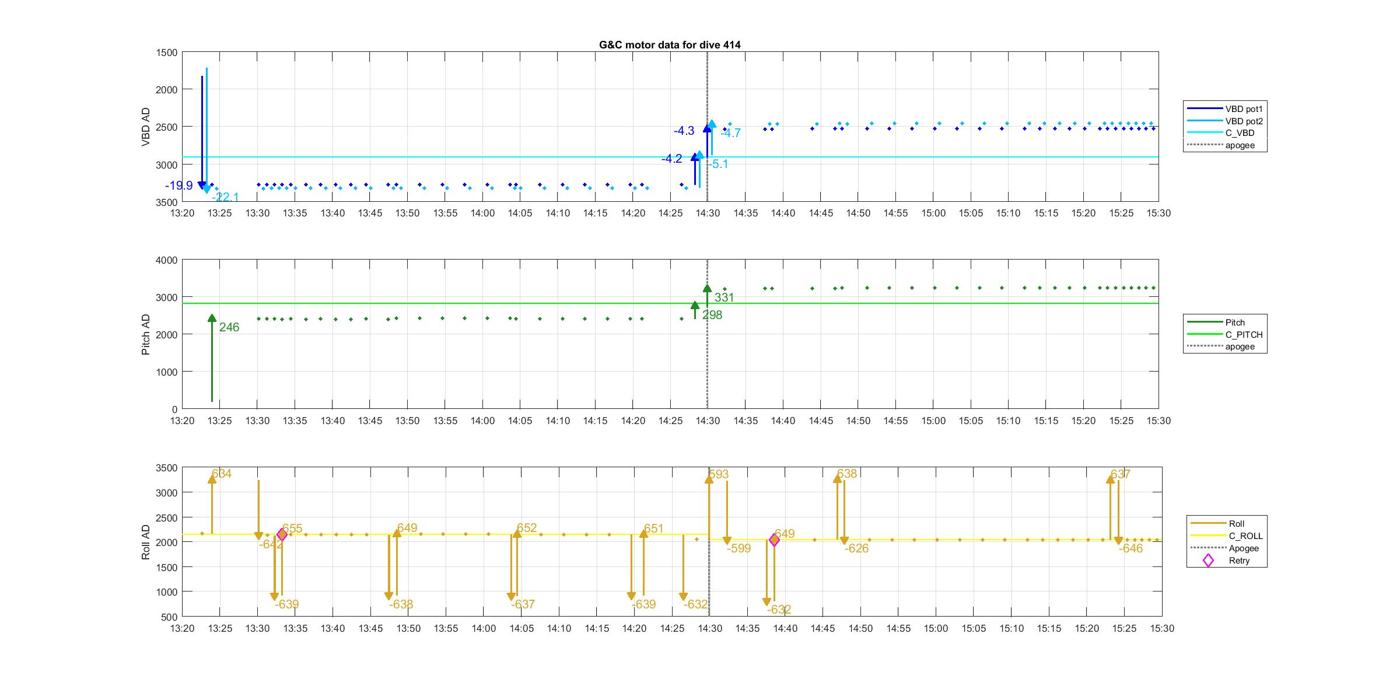Viewport: 1400px width, 693px height.
Task: Click the title "G&C motor data for dive 414"
Action: (x=670, y=45)
